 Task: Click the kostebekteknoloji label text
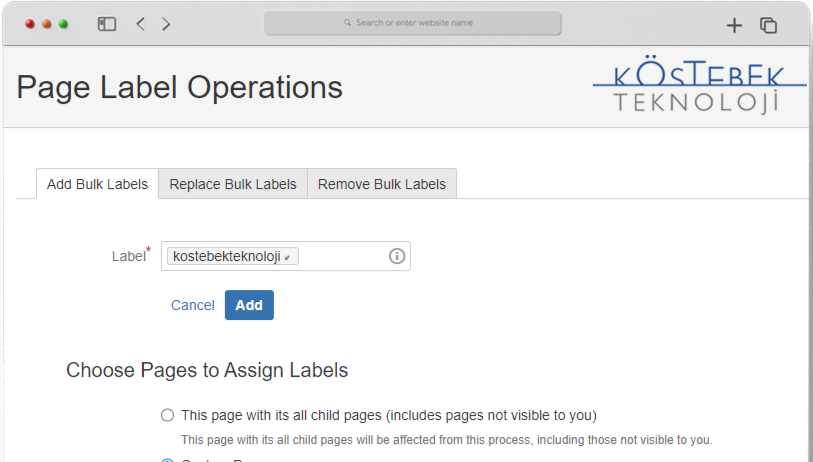[x=226, y=257]
